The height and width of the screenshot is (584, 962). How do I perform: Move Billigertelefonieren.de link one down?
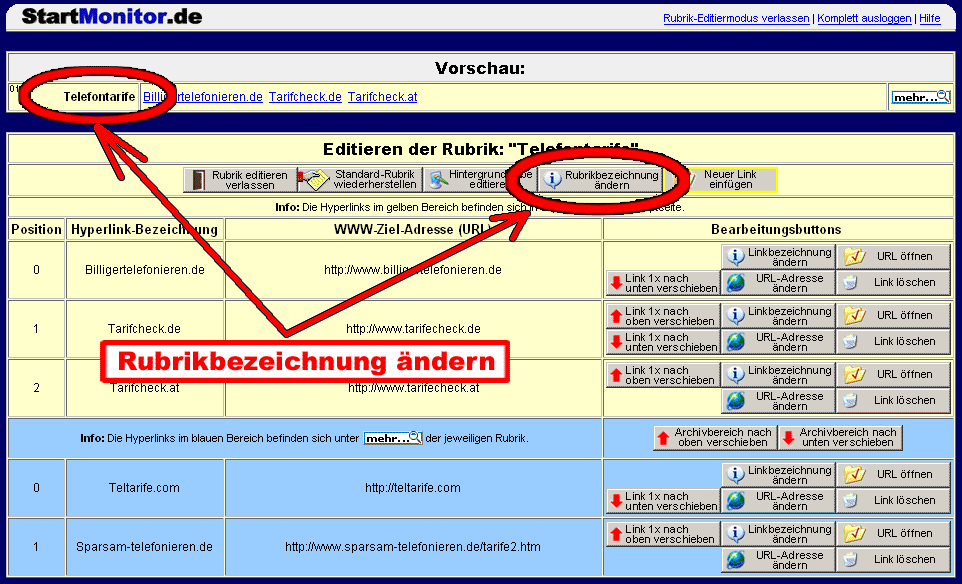[x=662, y=283]
